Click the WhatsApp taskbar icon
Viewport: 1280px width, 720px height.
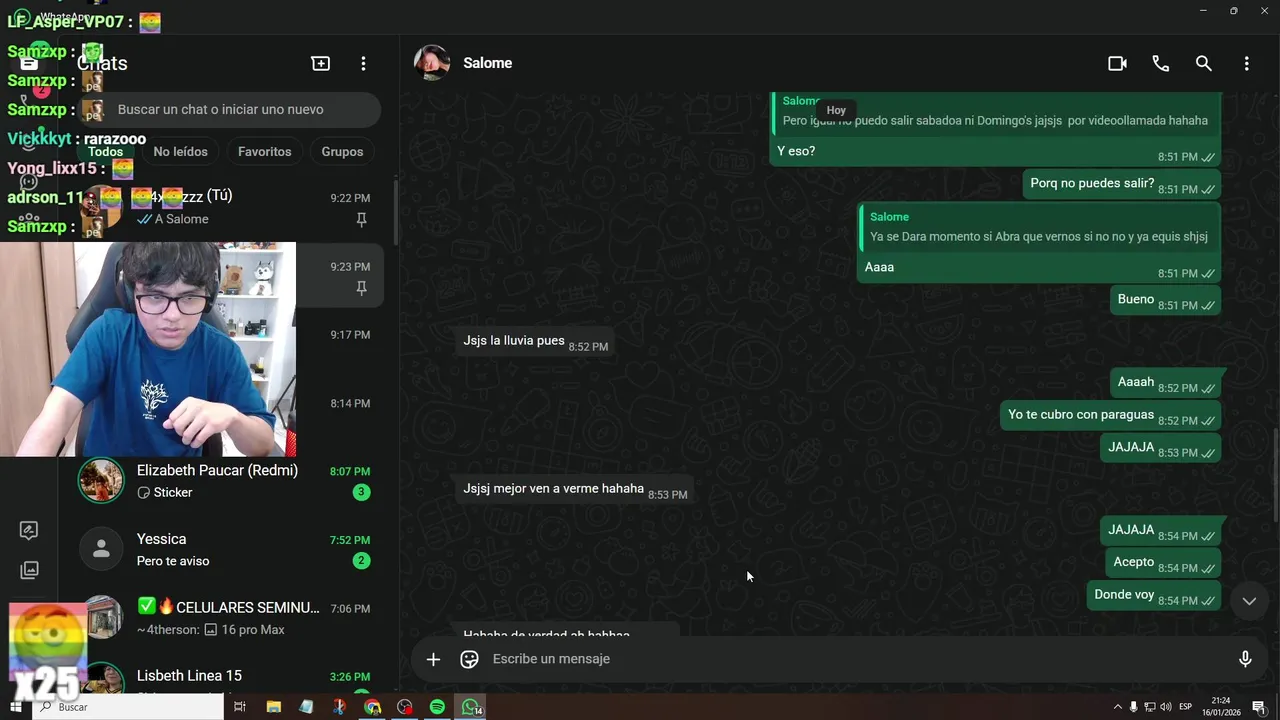[471, 707]
